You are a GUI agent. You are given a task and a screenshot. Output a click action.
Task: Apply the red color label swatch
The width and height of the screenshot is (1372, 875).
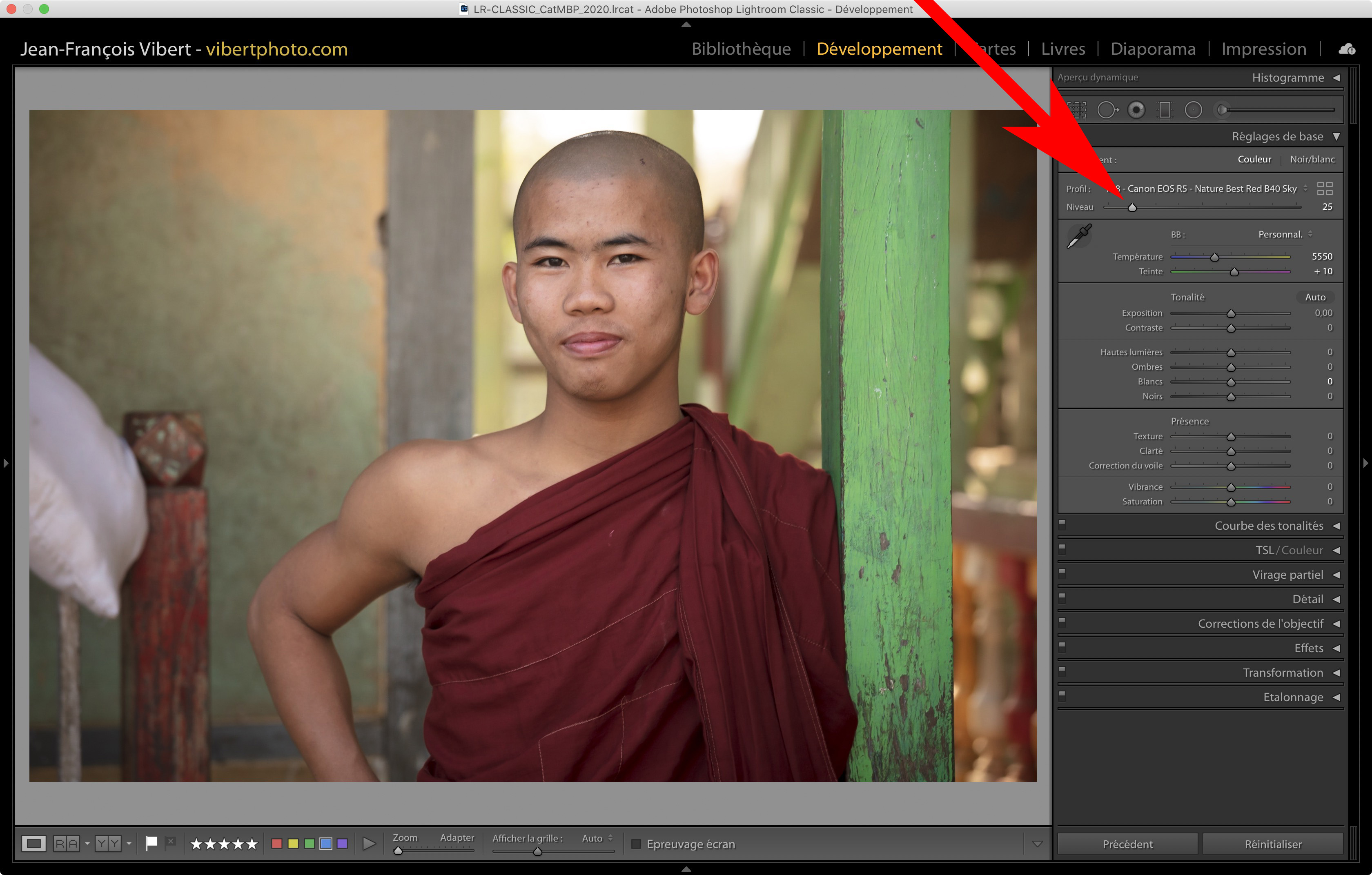277,844
